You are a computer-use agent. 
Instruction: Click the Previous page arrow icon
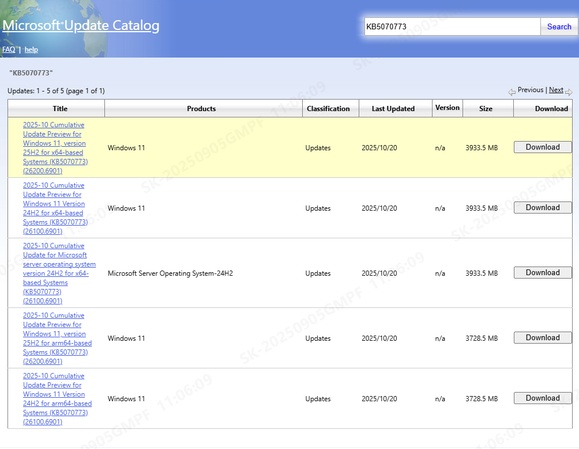pos(512,92)
